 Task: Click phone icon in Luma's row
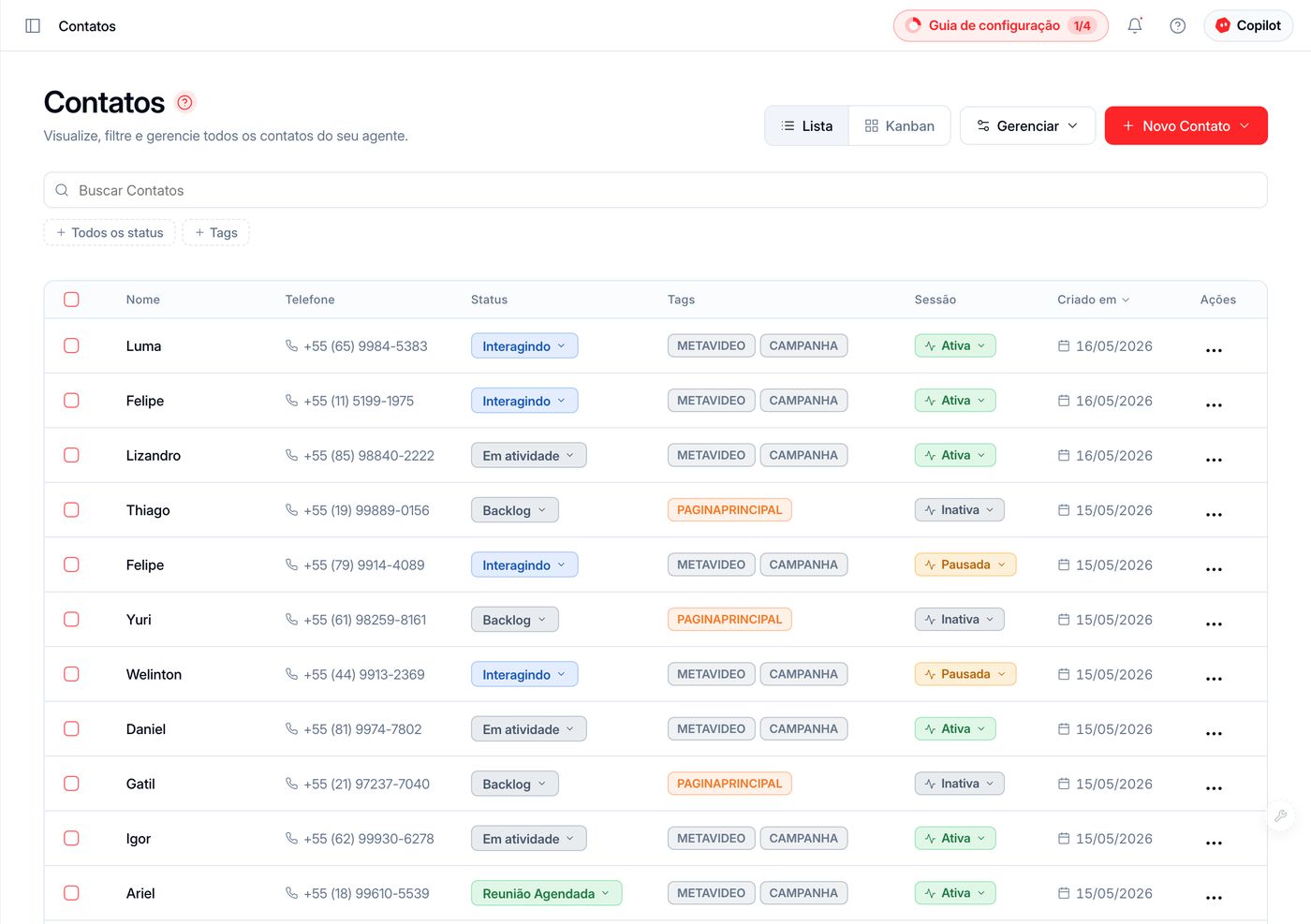point(291,345)
